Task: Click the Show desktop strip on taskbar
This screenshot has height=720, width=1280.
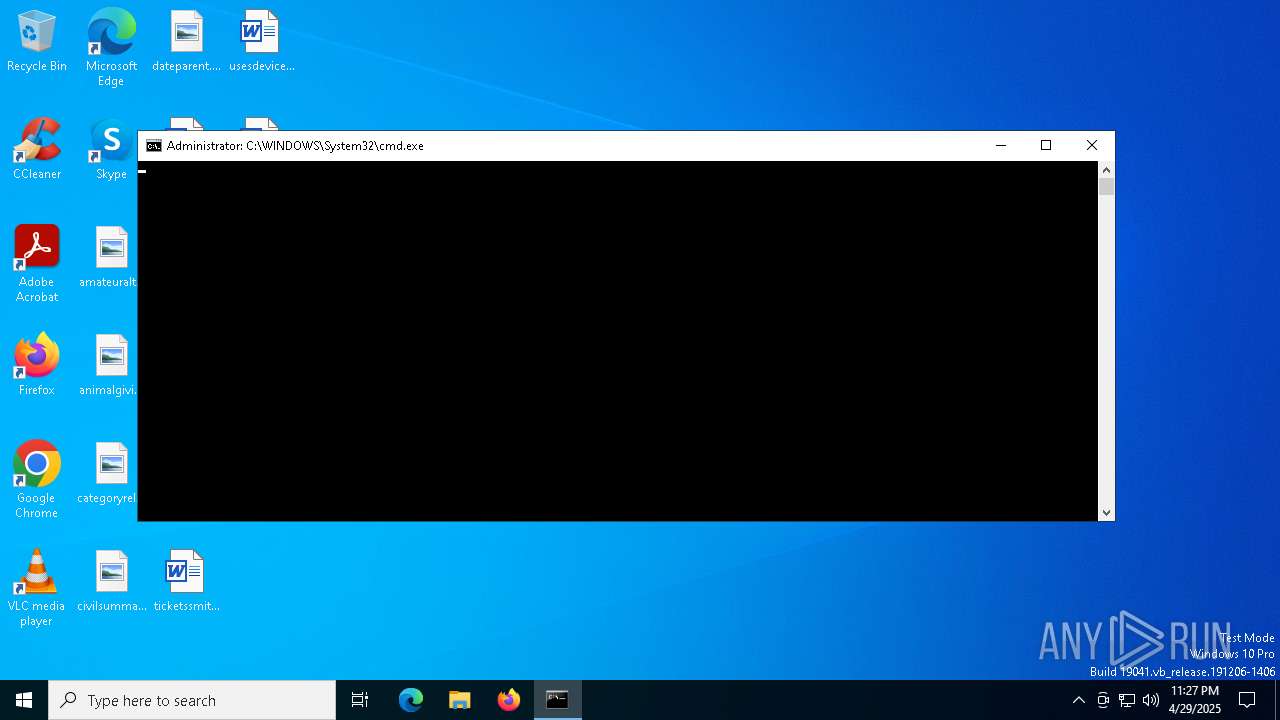Action: click(x=1277, y=700)
